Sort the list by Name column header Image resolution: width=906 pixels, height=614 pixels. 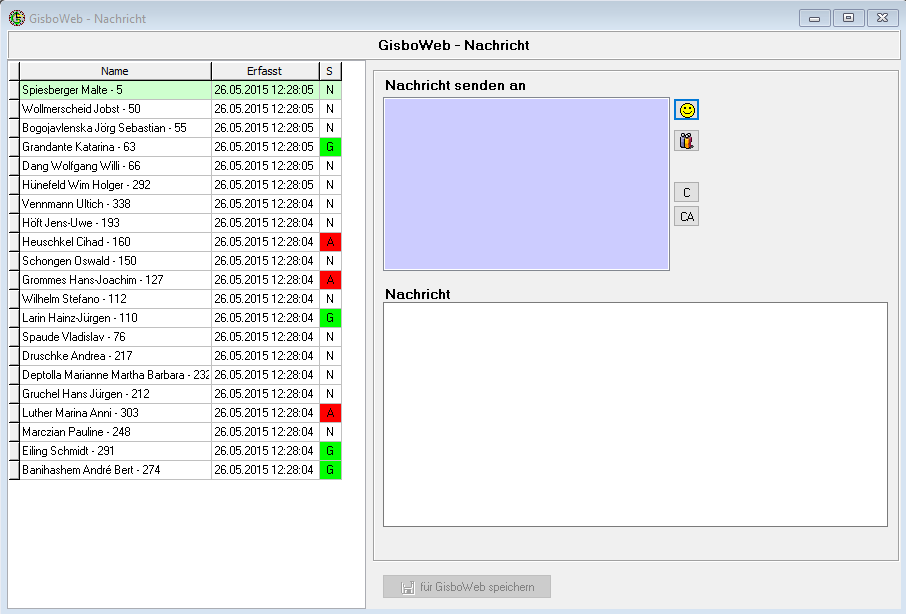point(115,71)
